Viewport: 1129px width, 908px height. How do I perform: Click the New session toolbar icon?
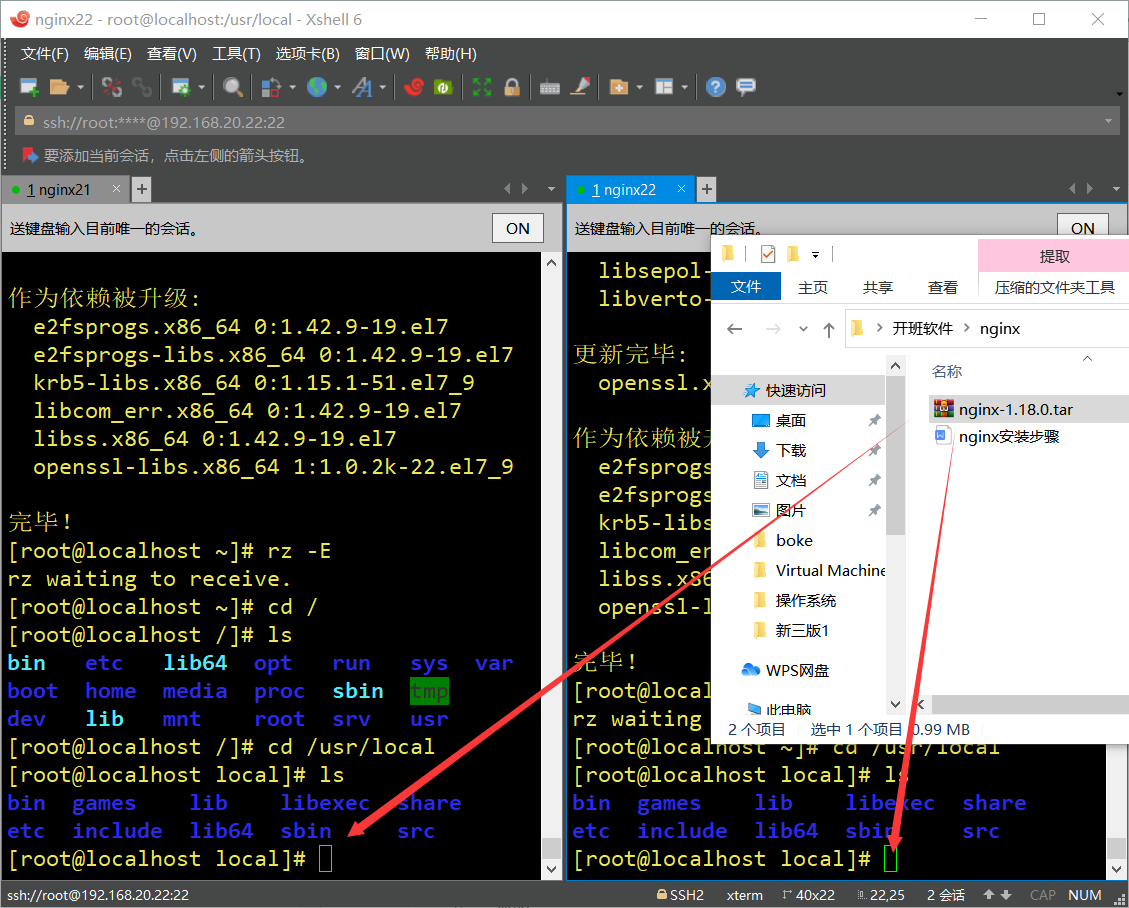pyautogui.click(x=29, y=87)
